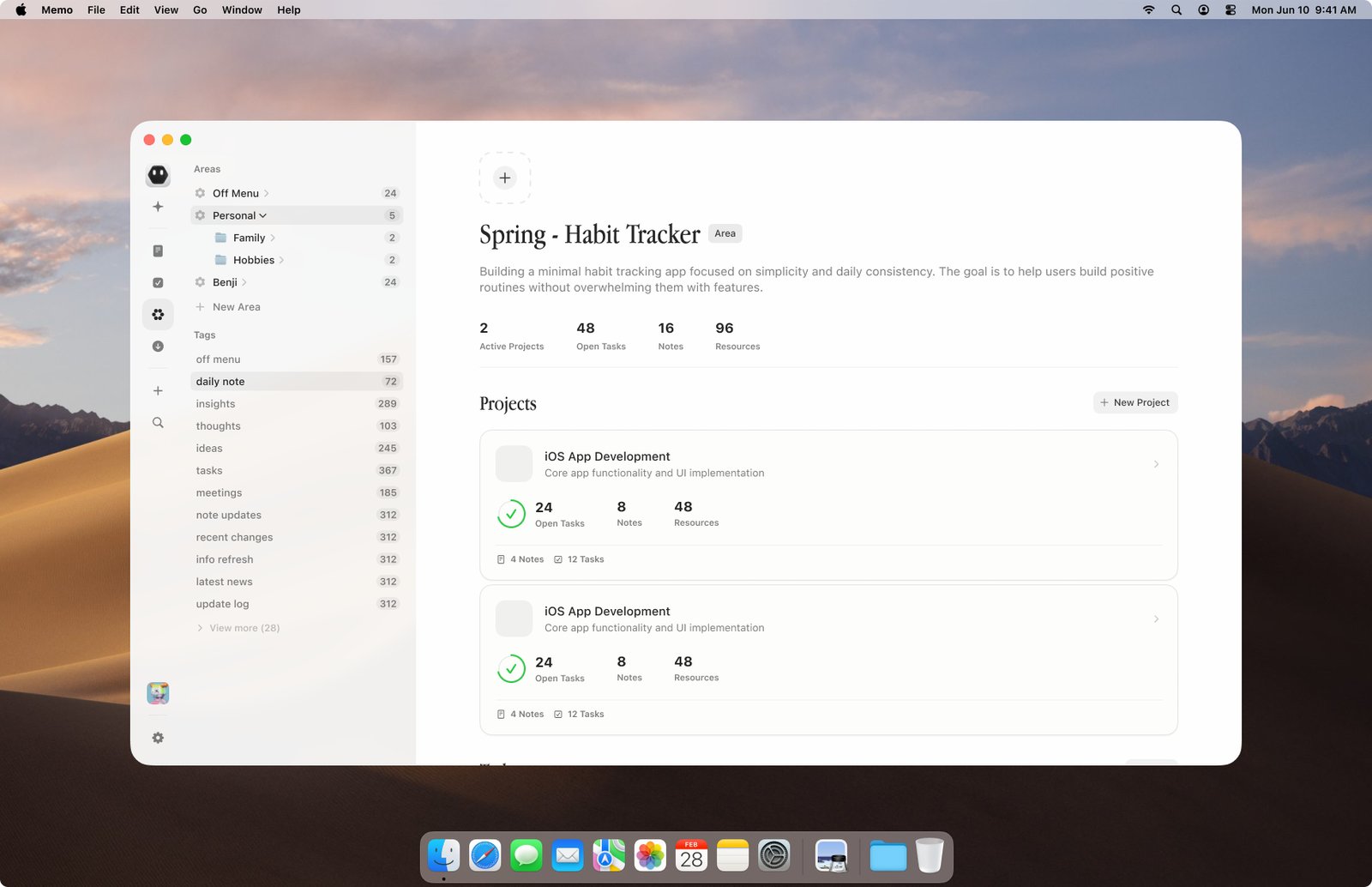
Task: Click the gear icon beside the Personal area
Action: pos(200,215)
